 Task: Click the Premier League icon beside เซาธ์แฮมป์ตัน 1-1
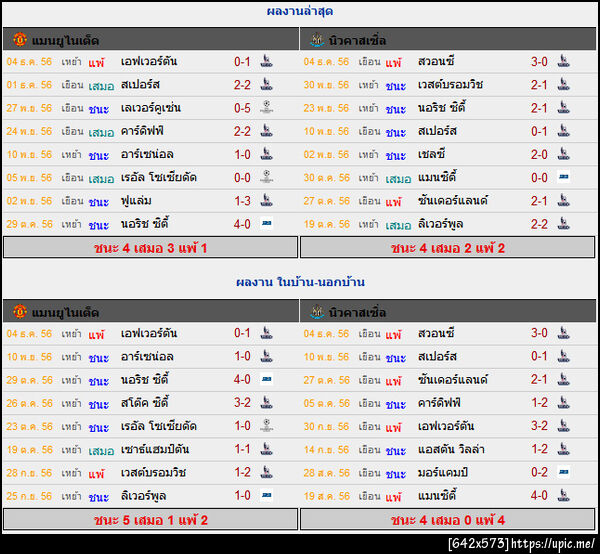coord(266,448)
